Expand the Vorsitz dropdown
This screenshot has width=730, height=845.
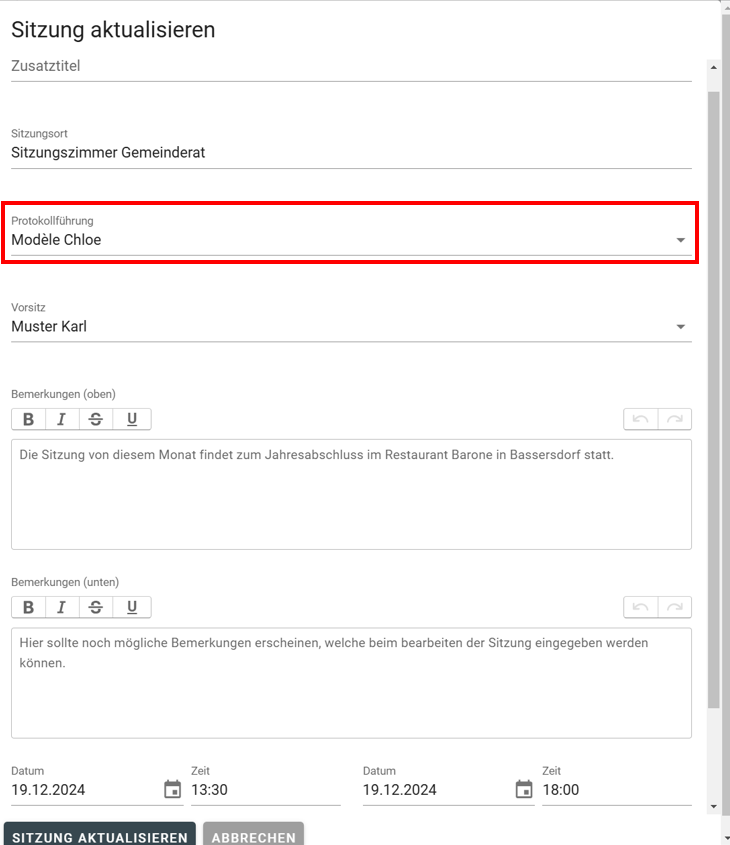(x=680, y=327)
